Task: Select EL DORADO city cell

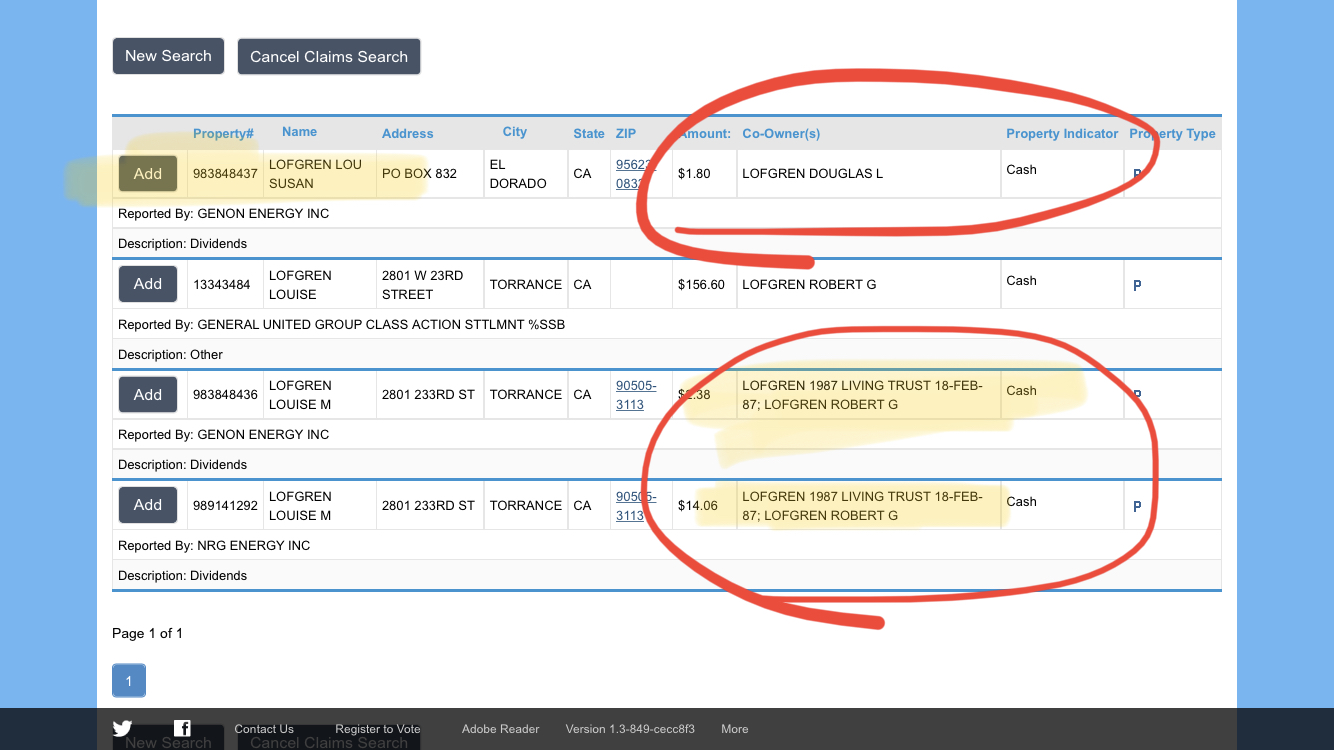Action: 526,174
